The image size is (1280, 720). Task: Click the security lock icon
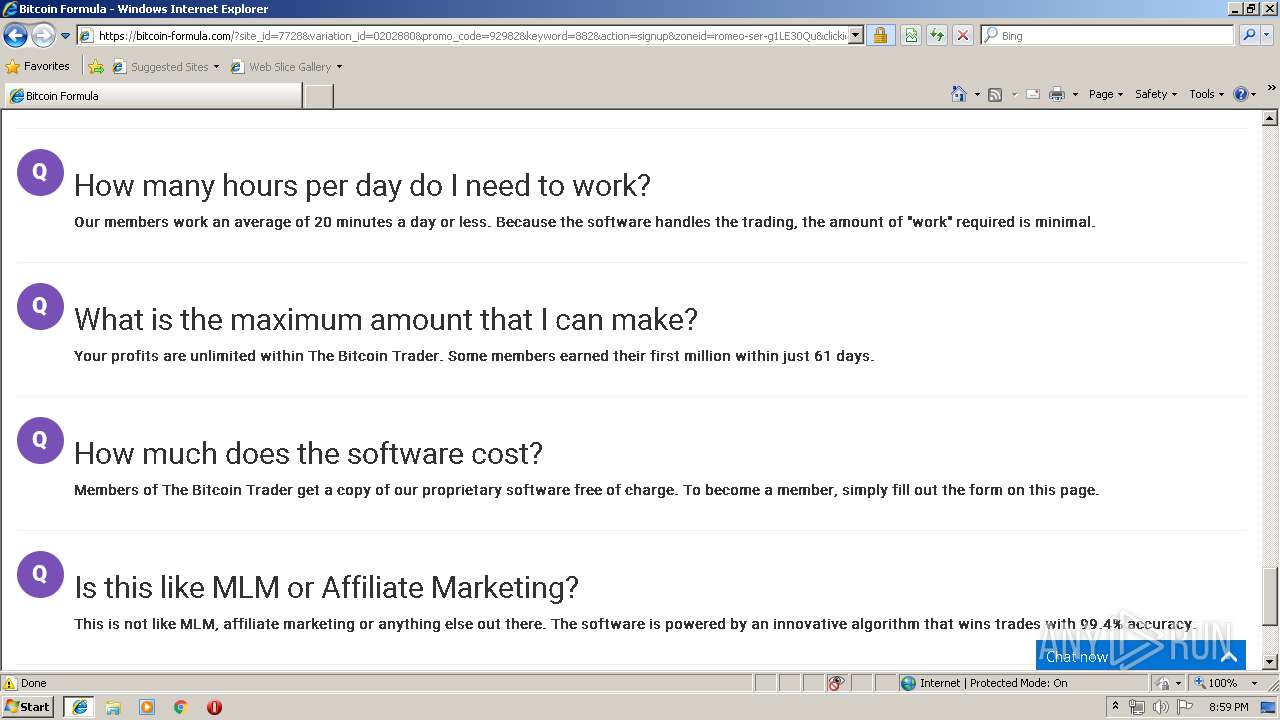point(880,36)
